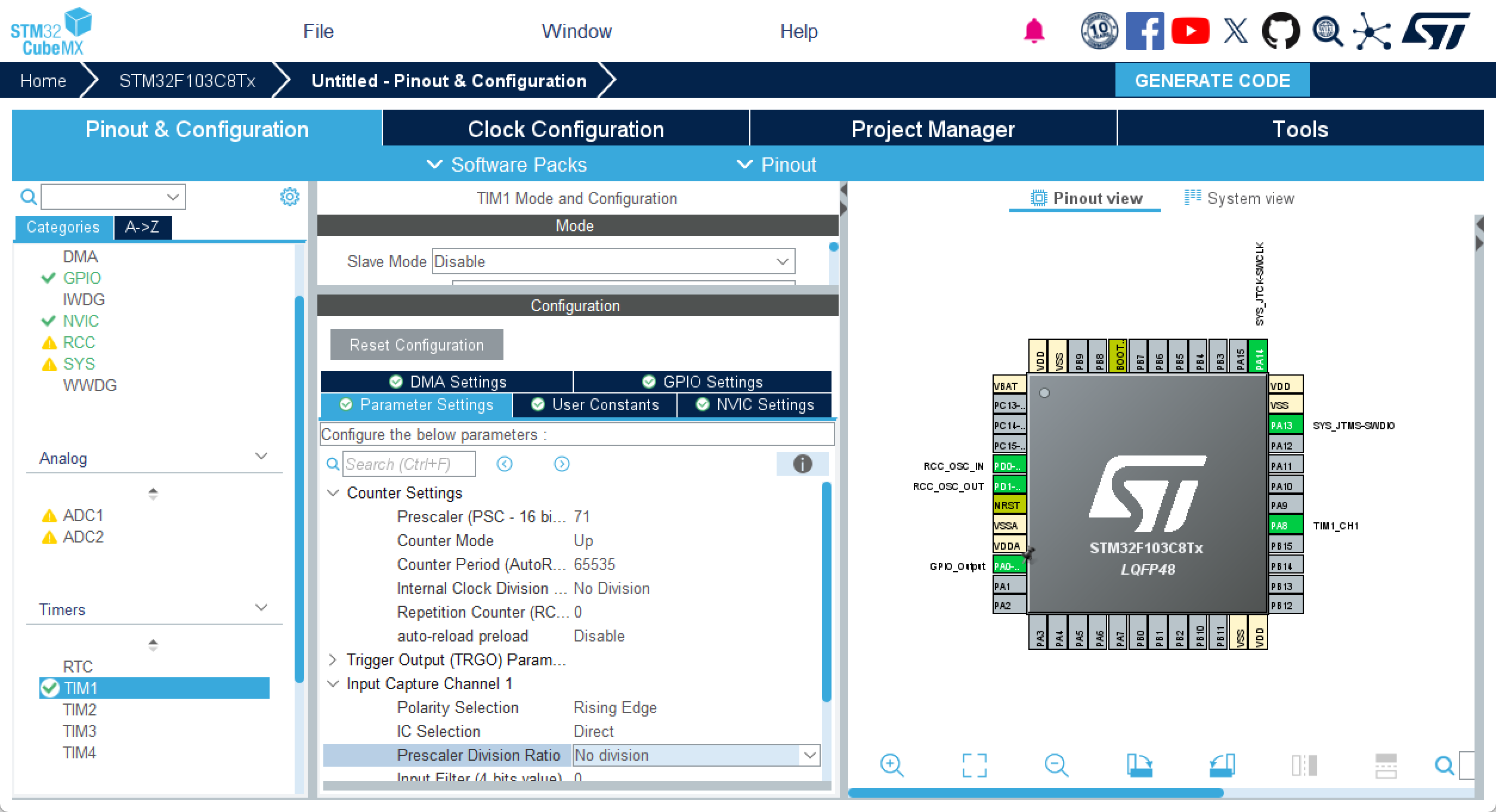Click the pin search magnifier icon
Image resolution: width=1496 pixels, height=812 pixels.
tap(1444, 765)
